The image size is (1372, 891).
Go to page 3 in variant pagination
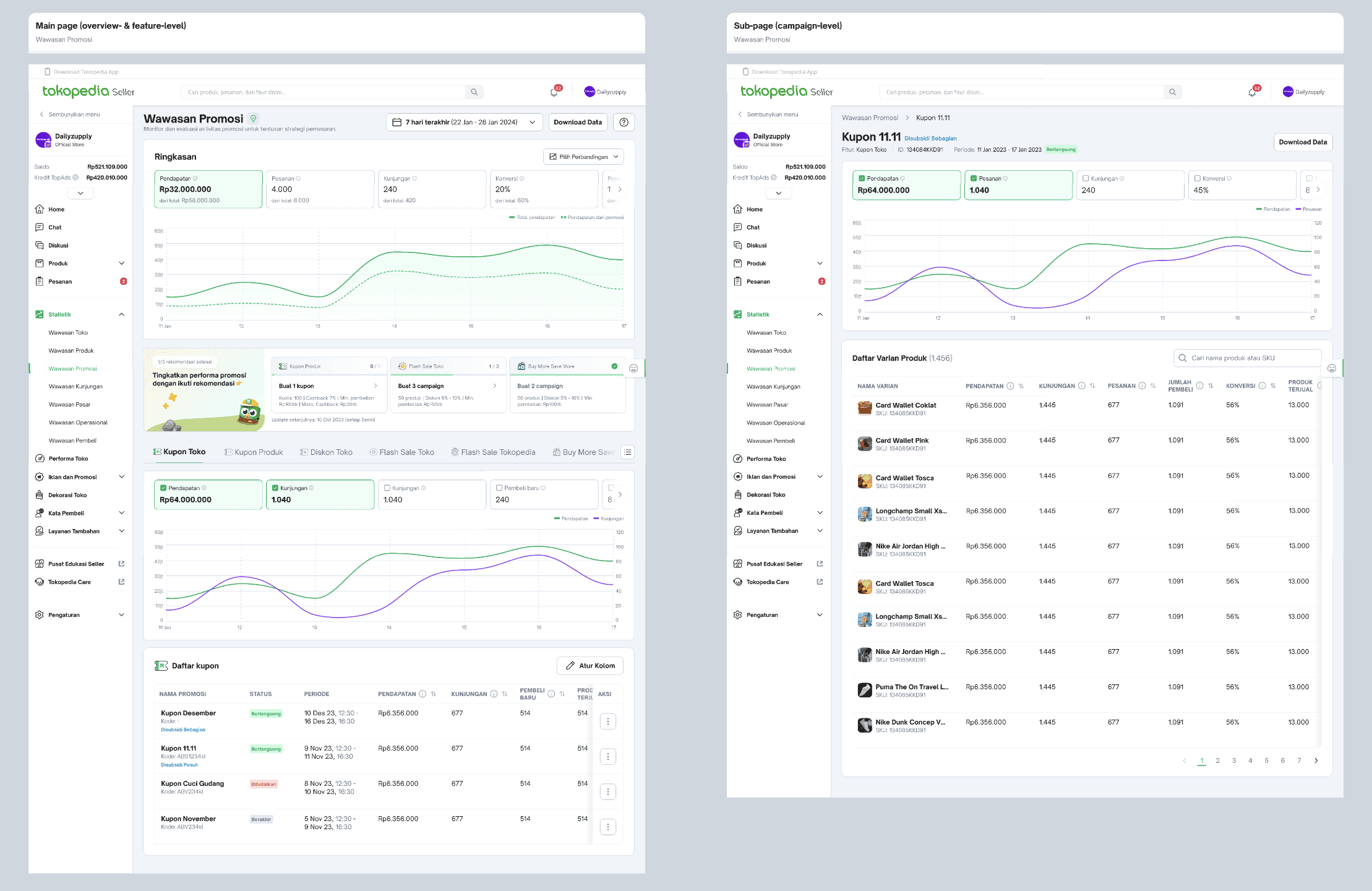click(1233, 761)
